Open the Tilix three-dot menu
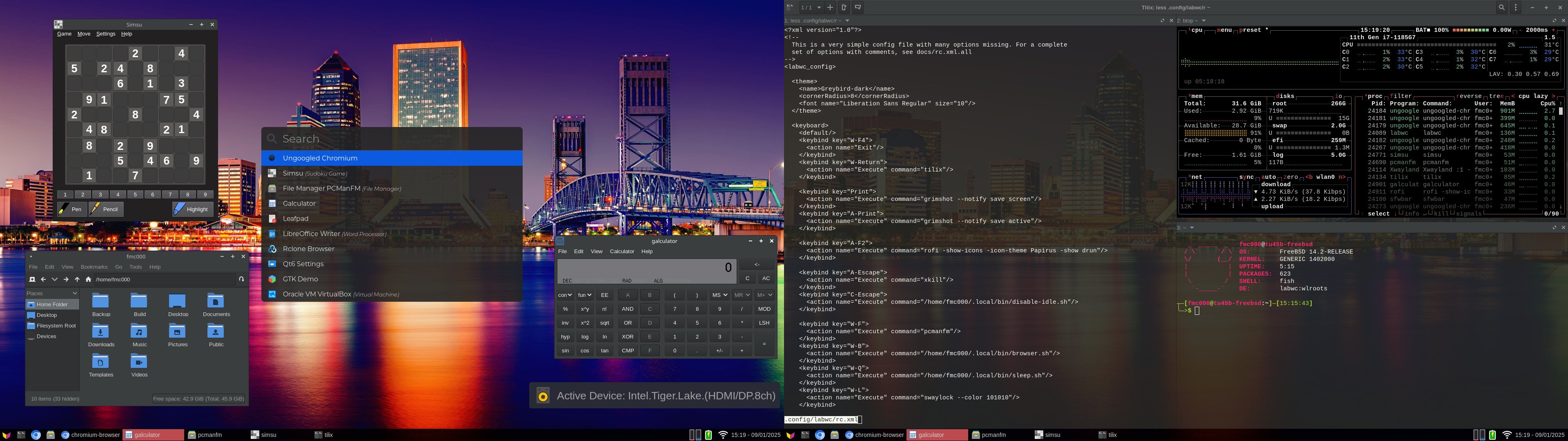The image size is (1568, 441). coord(1516,7)
